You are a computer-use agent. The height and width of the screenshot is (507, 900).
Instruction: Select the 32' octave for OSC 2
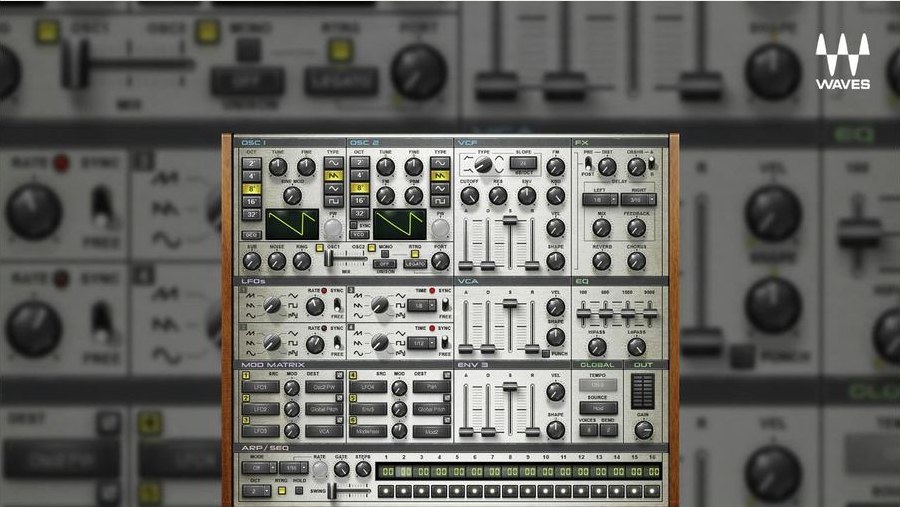coord(359,214)
